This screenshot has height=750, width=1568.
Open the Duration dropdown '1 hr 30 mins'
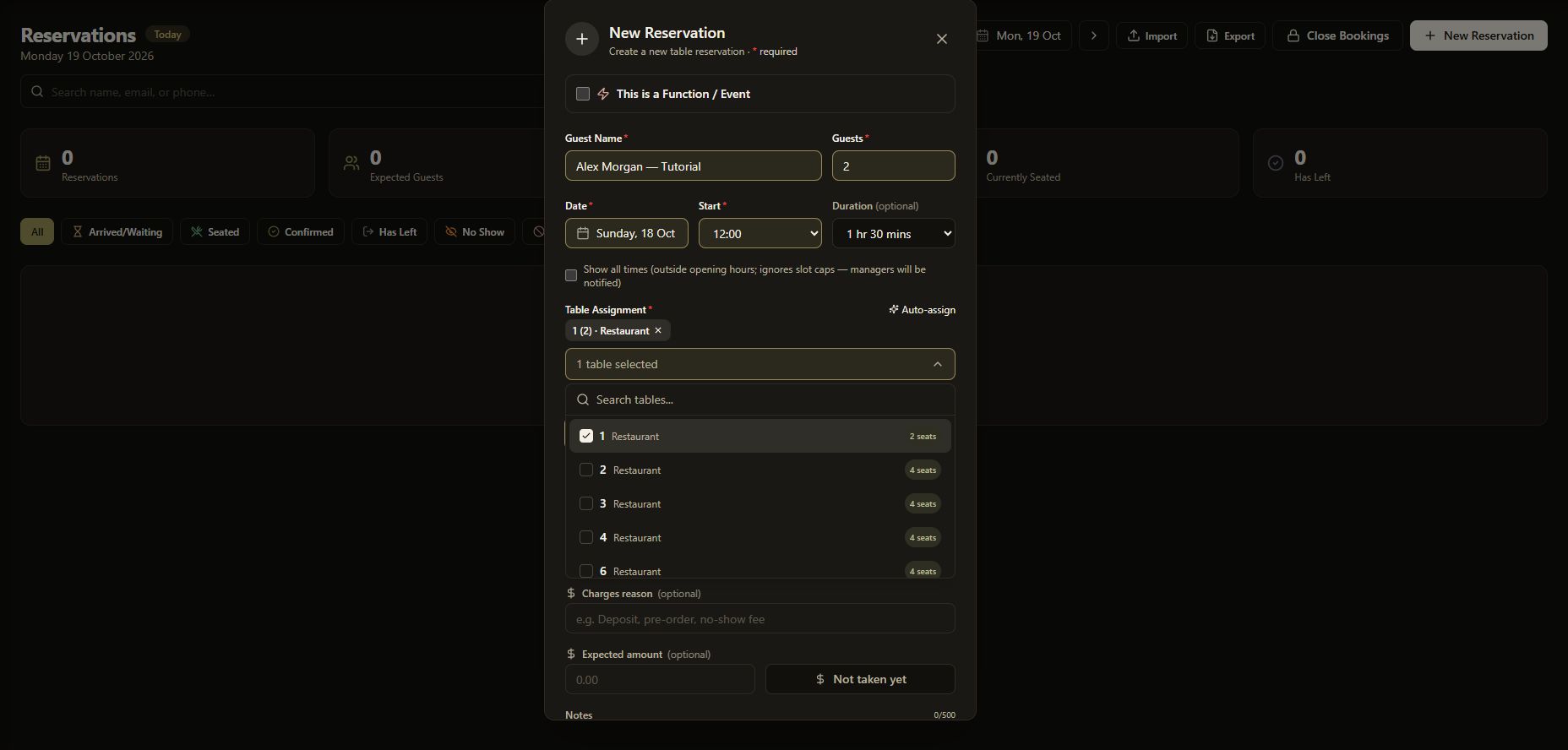(894, 233)
